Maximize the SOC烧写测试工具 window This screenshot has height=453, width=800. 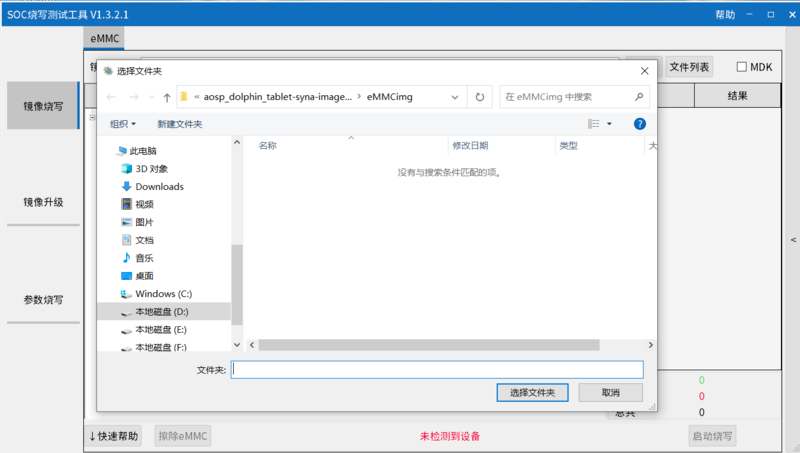(x=770, y=15)
